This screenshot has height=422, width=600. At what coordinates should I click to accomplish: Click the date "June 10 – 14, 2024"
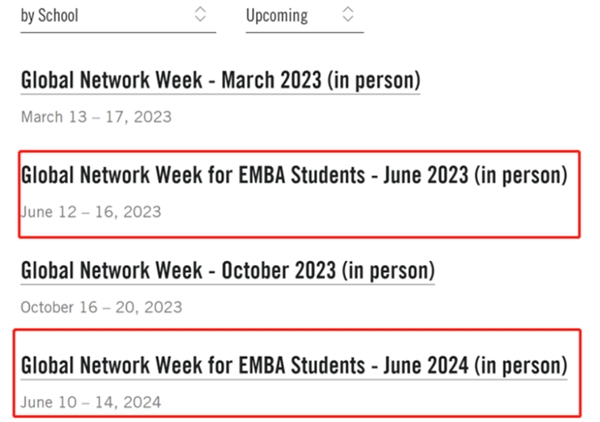click(90, 401)
